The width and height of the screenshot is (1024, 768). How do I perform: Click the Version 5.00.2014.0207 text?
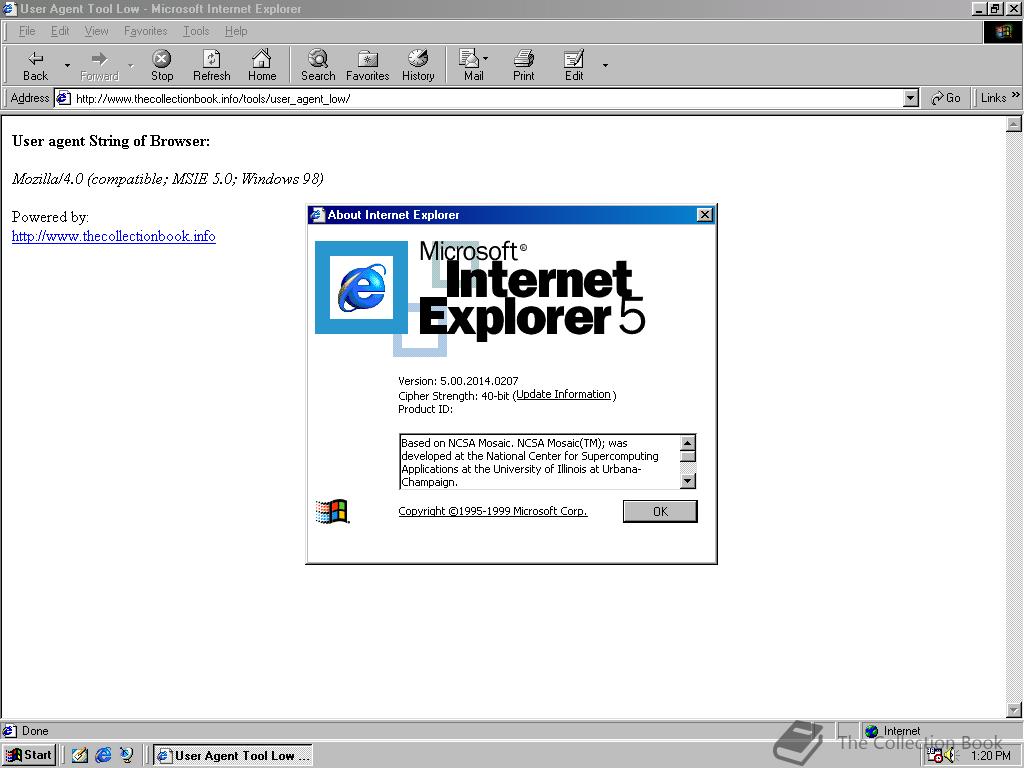(458, 381)
